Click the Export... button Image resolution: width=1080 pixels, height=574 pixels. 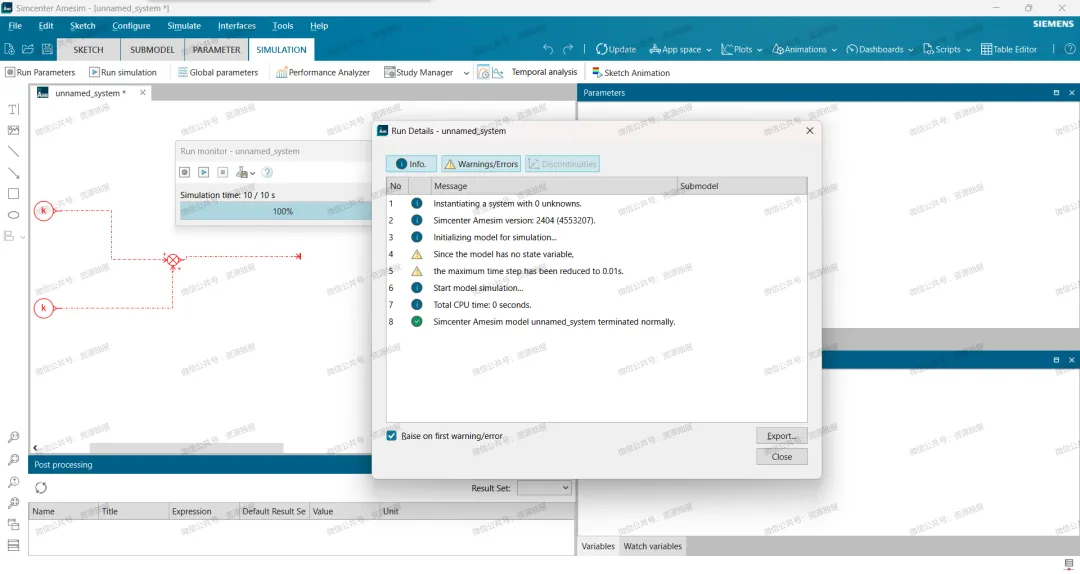tap(782, 436)
